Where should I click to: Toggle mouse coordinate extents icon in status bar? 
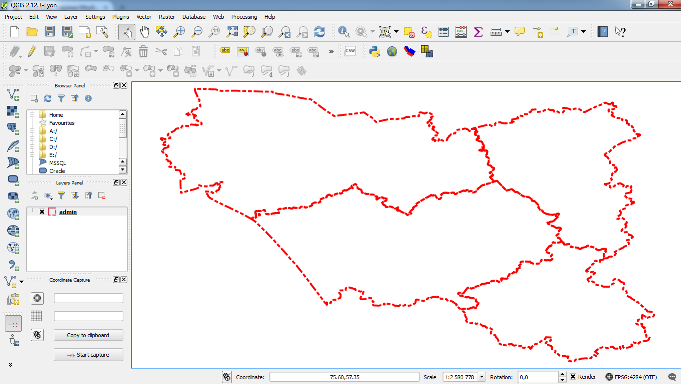(x=226, y=377)
